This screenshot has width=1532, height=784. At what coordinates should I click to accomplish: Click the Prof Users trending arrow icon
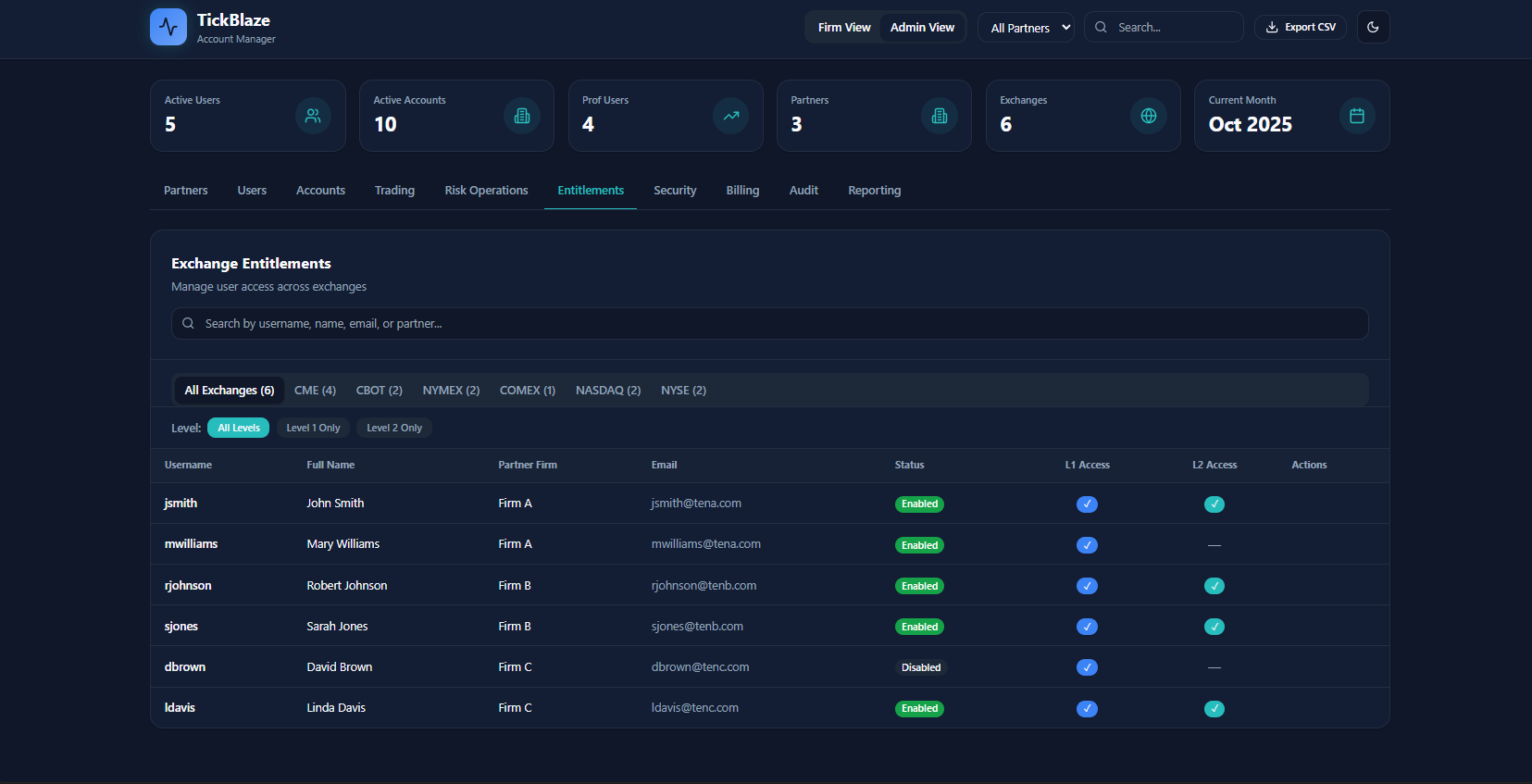pos(731,116)
